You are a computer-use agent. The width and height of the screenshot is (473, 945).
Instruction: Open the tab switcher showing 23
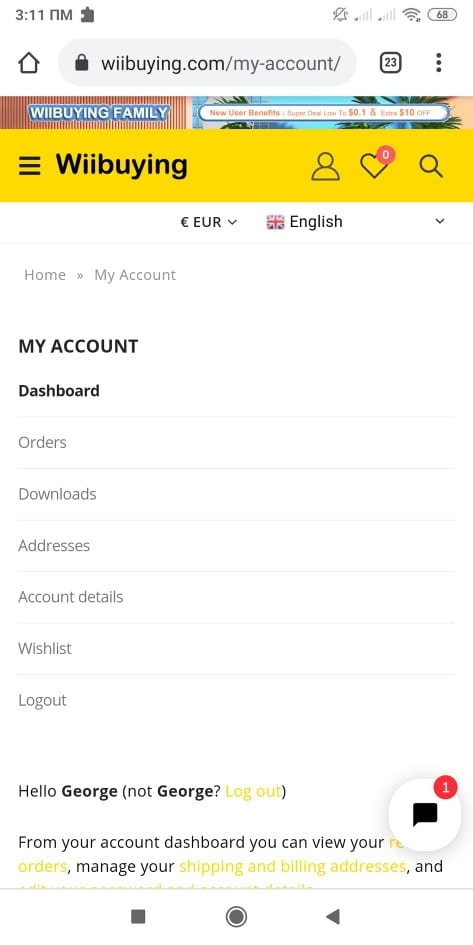click(x=390, y=63)
